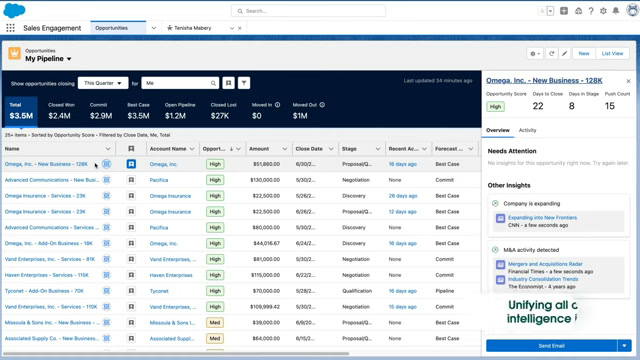Screen dimensions: 640x360
Task: Toggle bookmark for Vand Enterprises - Services - 81K
Action: (131, 259)
